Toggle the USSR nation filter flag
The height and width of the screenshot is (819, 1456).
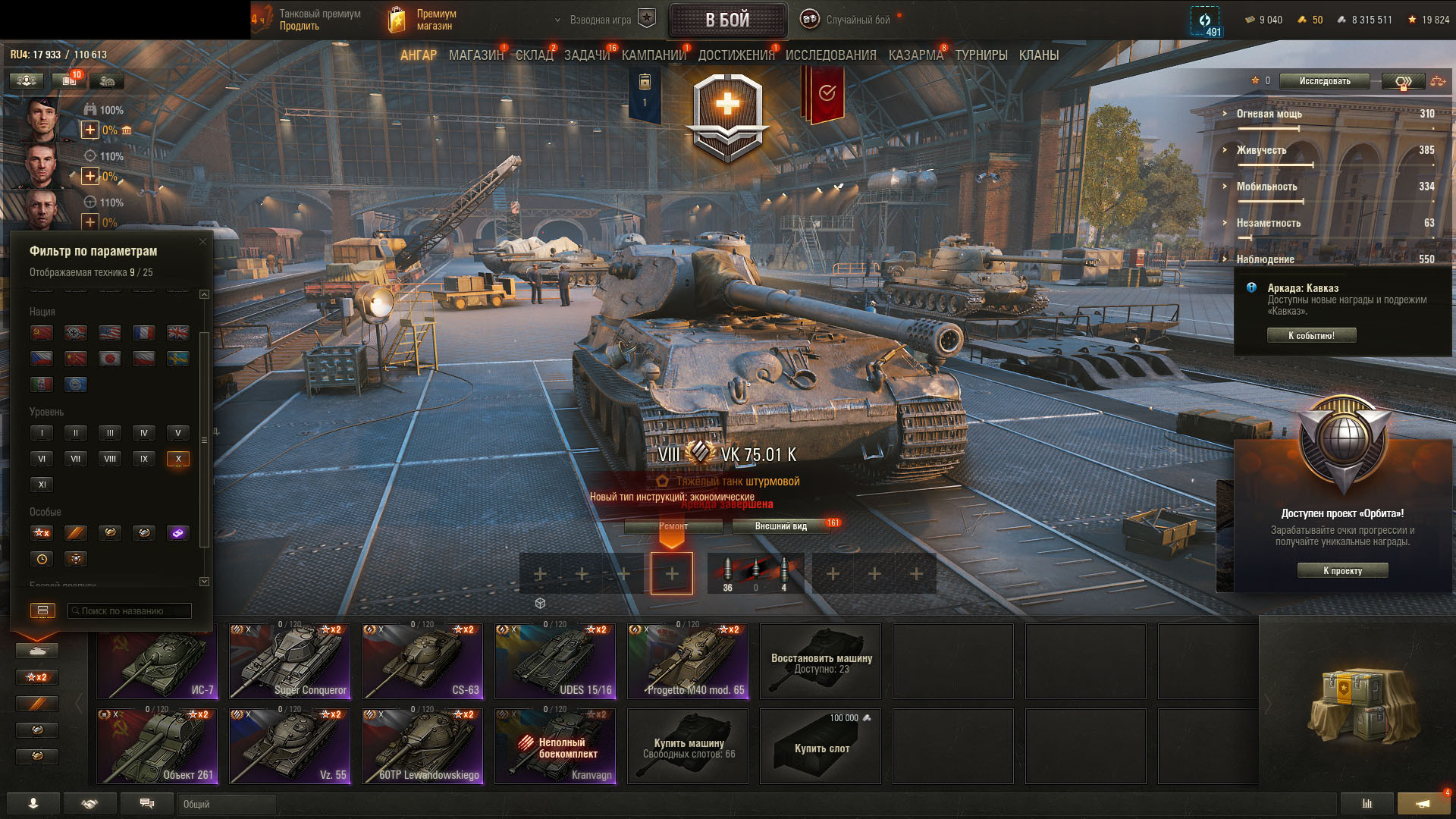42,333
